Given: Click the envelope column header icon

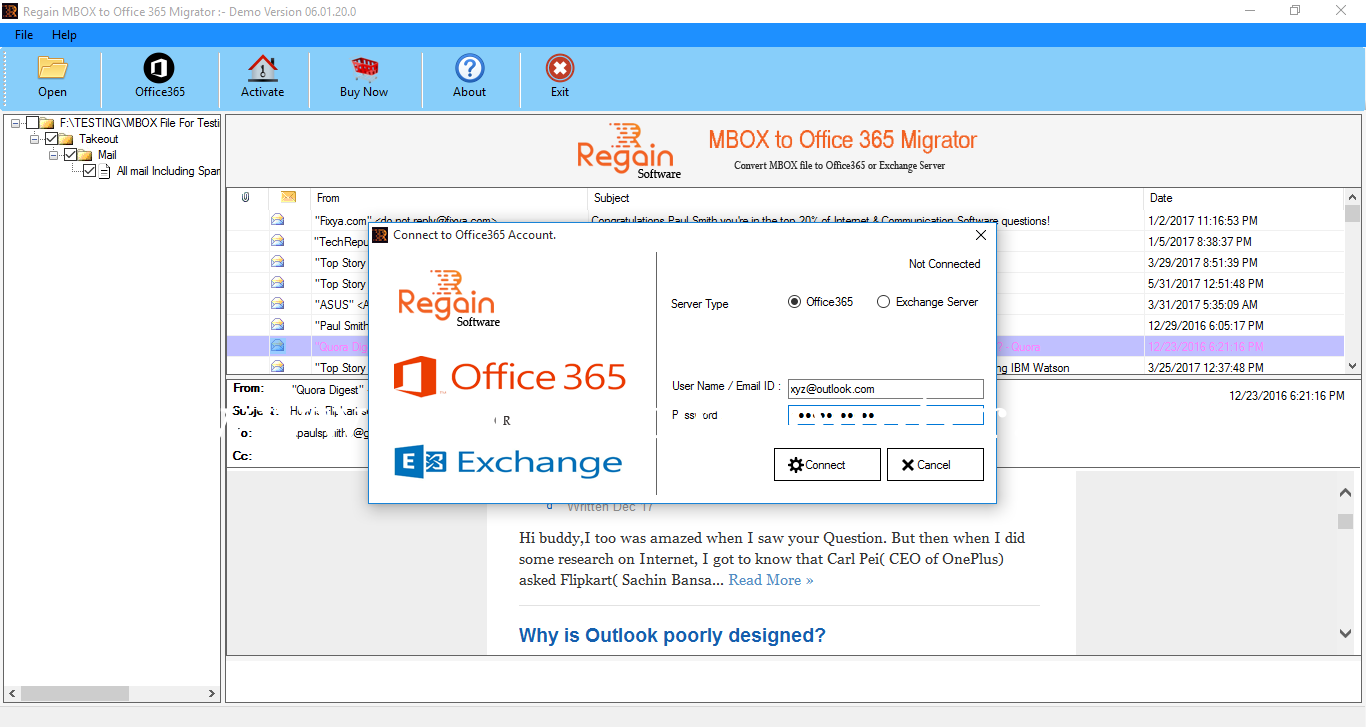Looking at the screenshot, I should [x=288, y=197].
